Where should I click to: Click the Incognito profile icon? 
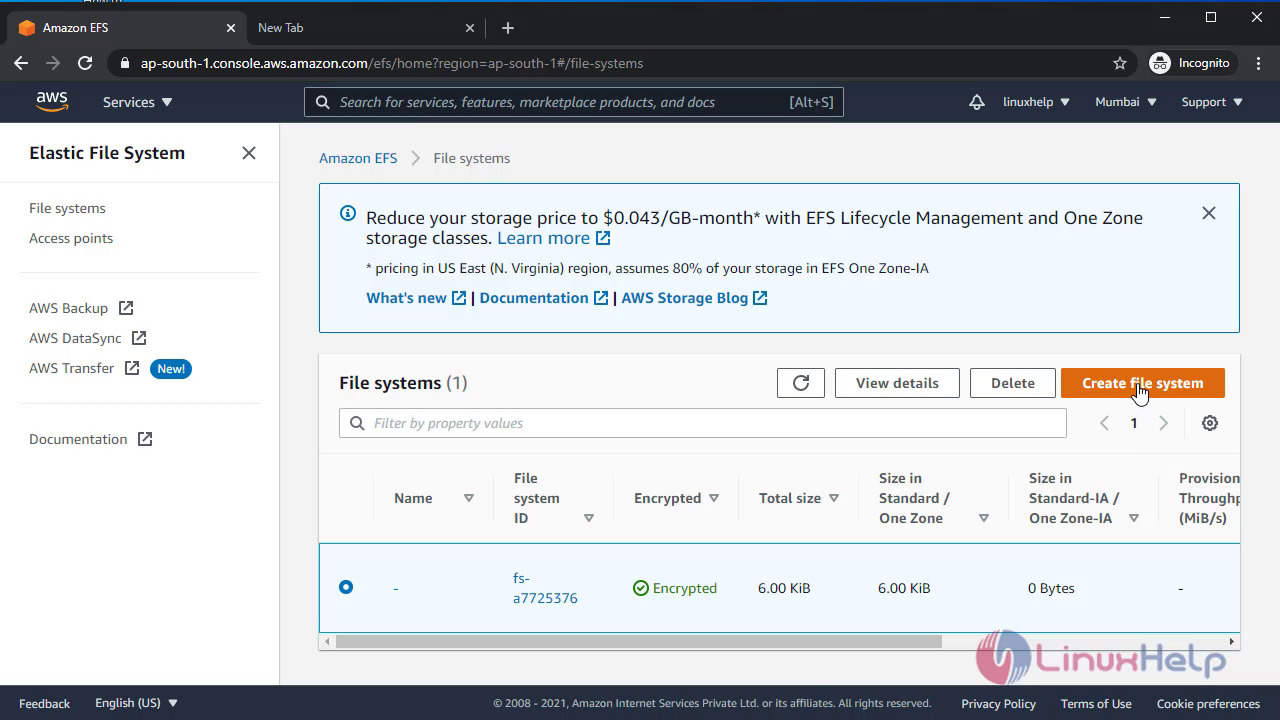pyautogui.click(x=1160, y=63)
